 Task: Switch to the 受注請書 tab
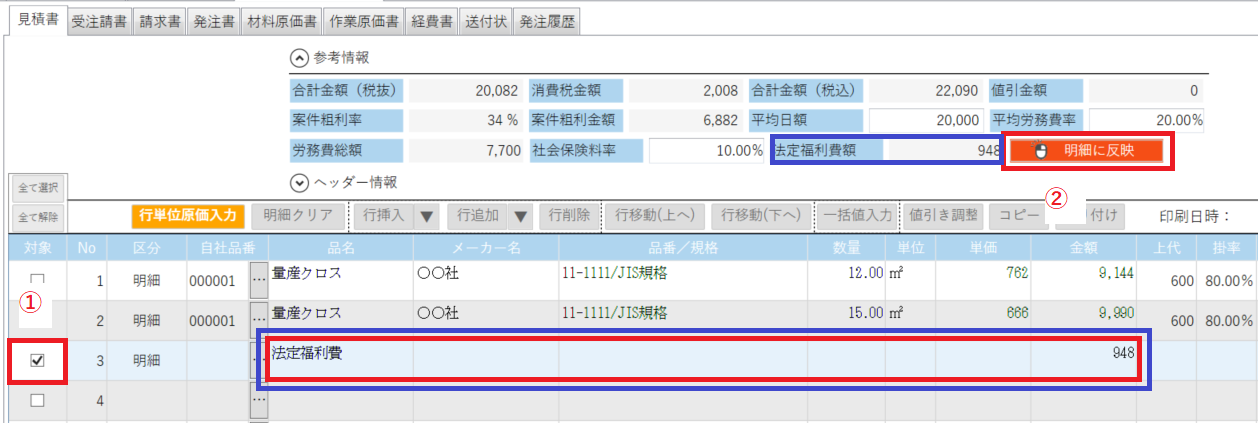(x=99, y=24)
